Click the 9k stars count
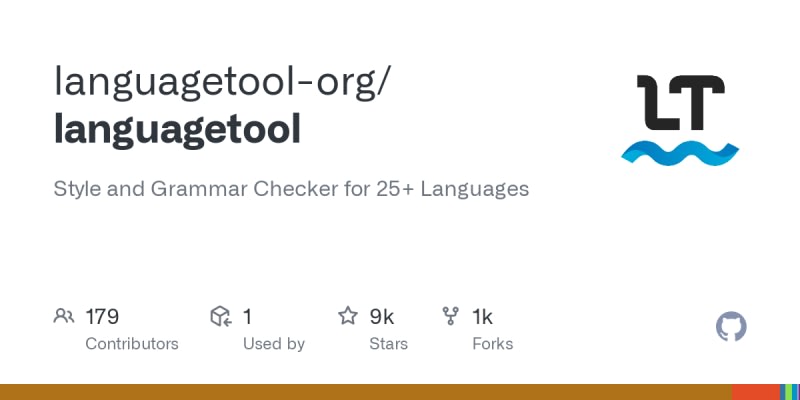800x400 pixels. (x=382, y=317)
